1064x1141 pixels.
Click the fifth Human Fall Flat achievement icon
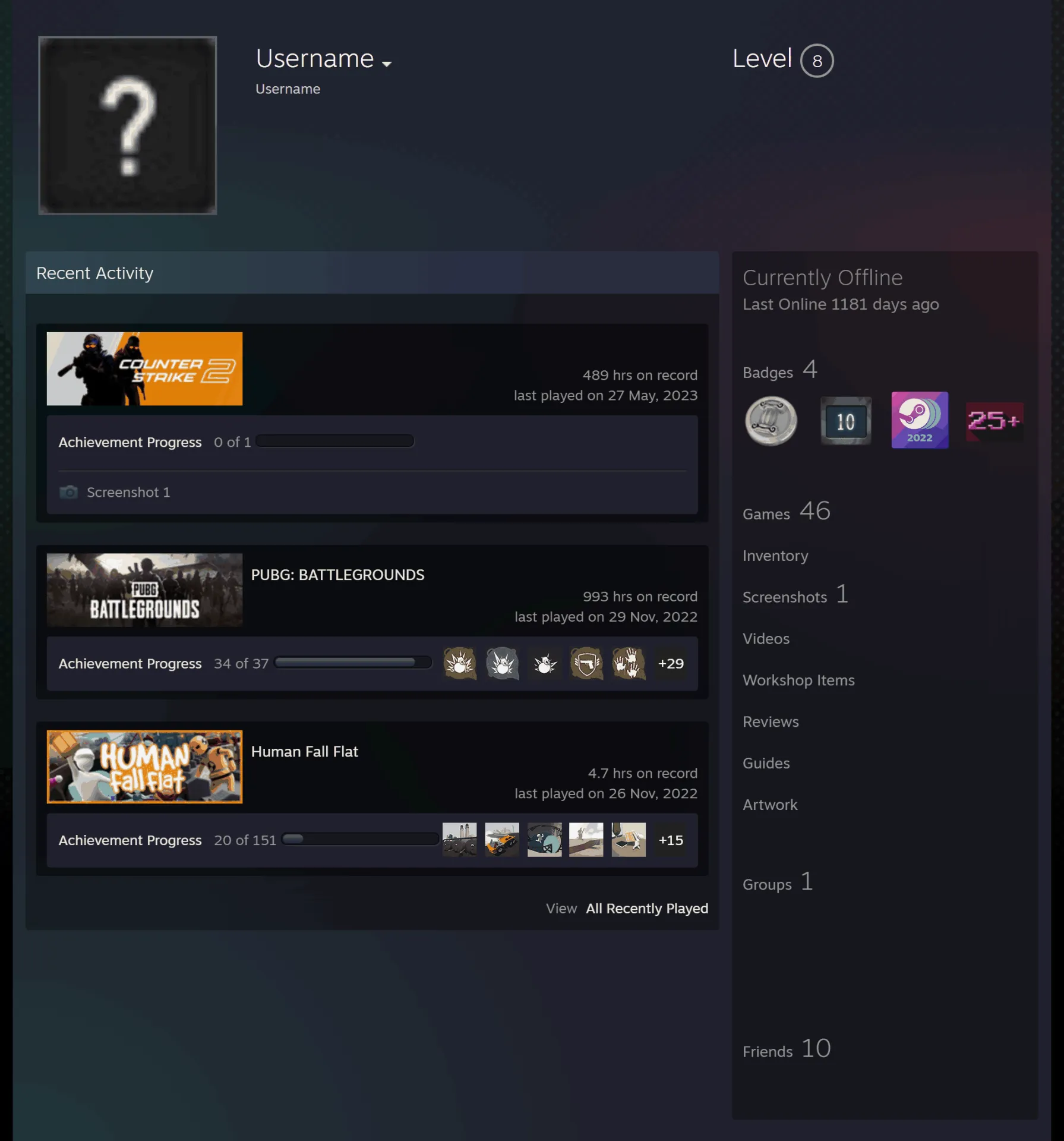629,840
